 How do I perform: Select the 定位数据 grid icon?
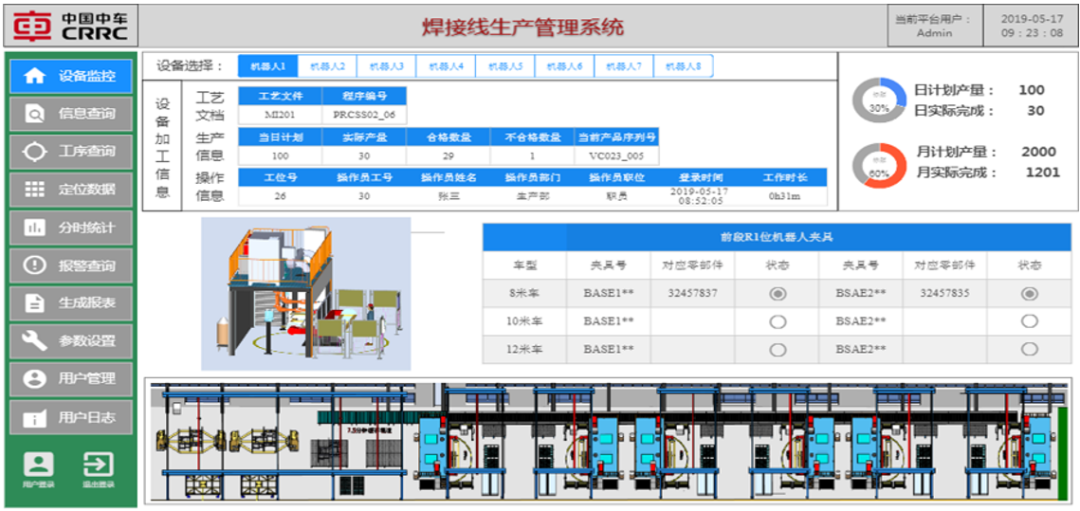pos(34,189)
